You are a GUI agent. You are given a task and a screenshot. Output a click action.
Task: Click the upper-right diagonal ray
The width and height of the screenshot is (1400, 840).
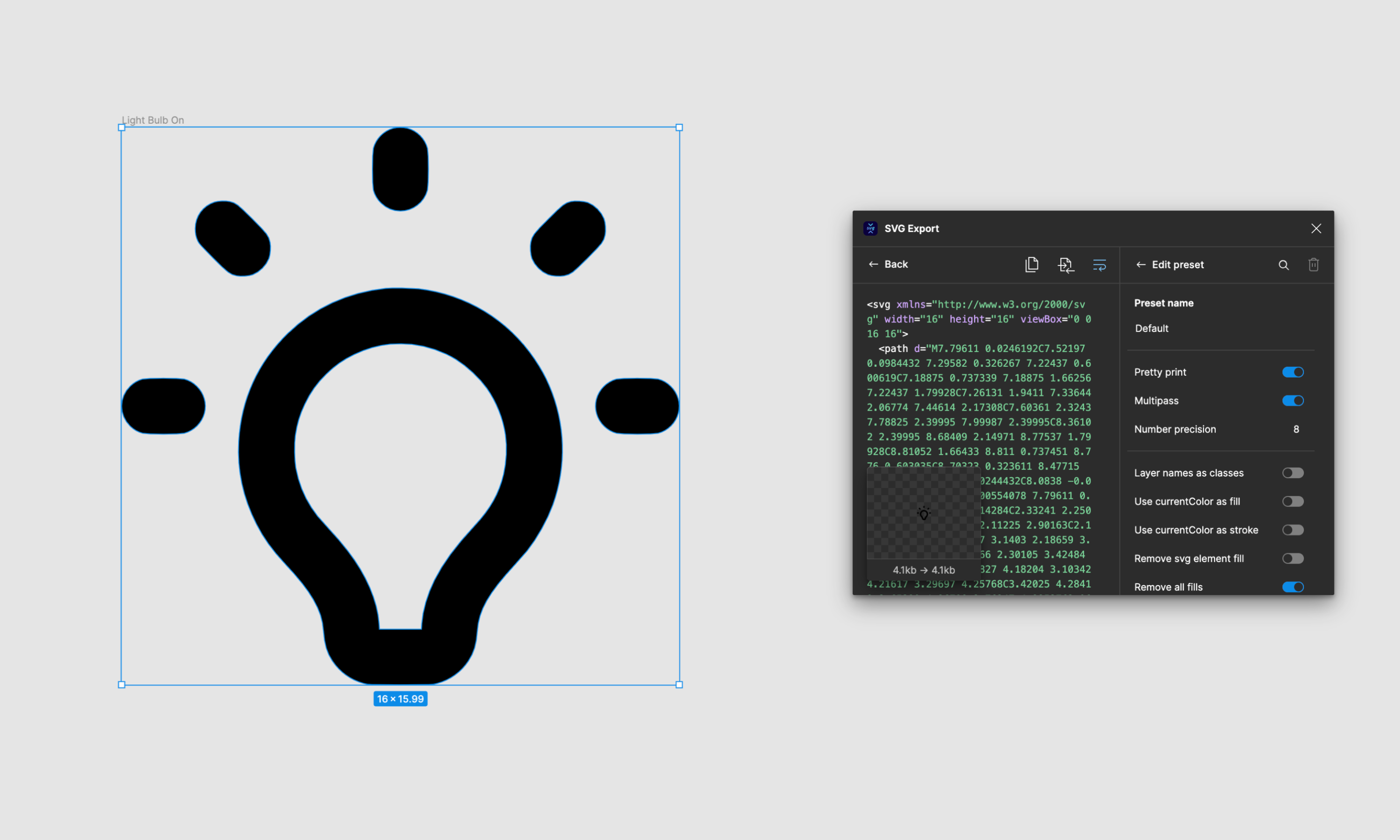(567, 238)
